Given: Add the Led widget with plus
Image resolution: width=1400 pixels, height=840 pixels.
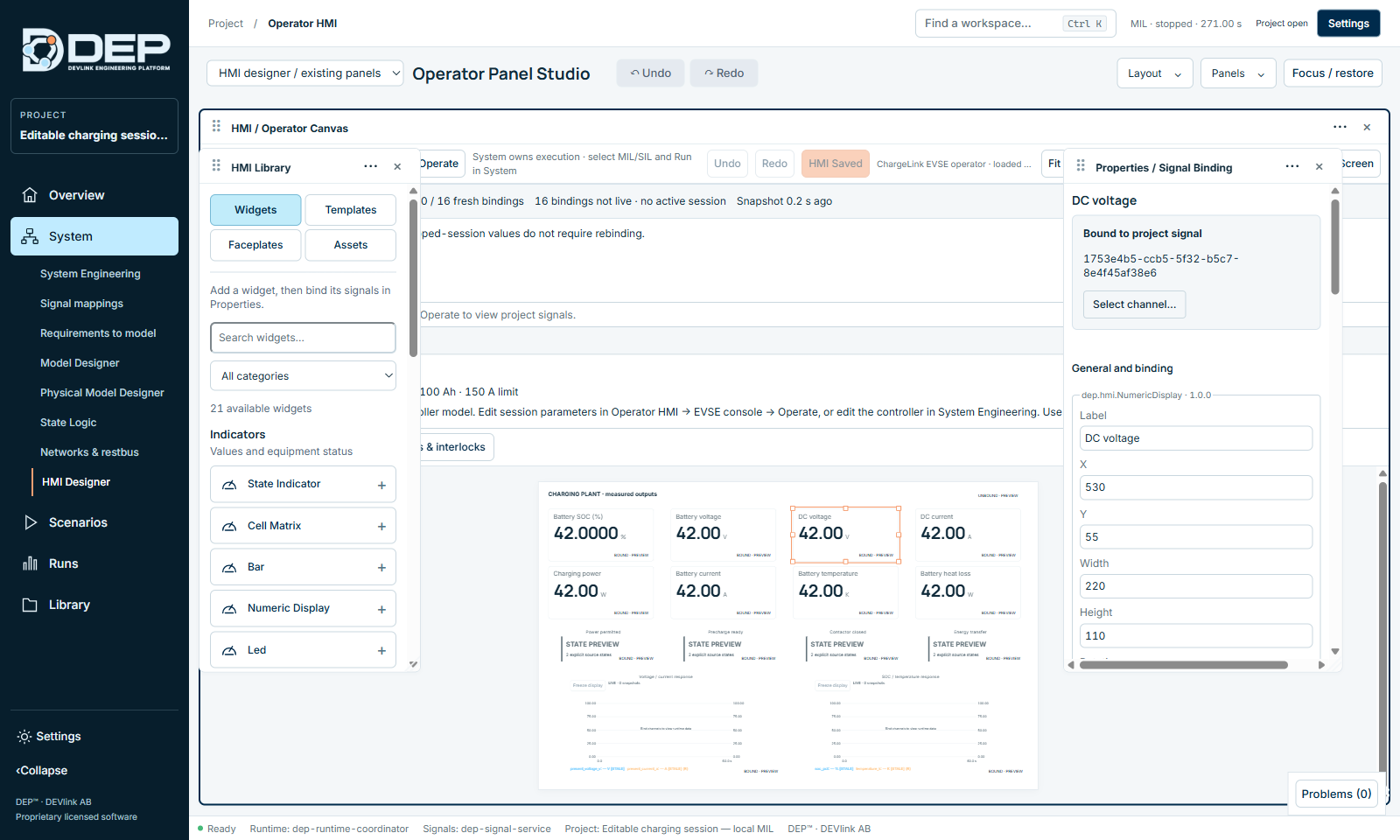Looking at the screenshot, I should pyautogui.click(x=381, y=651).
